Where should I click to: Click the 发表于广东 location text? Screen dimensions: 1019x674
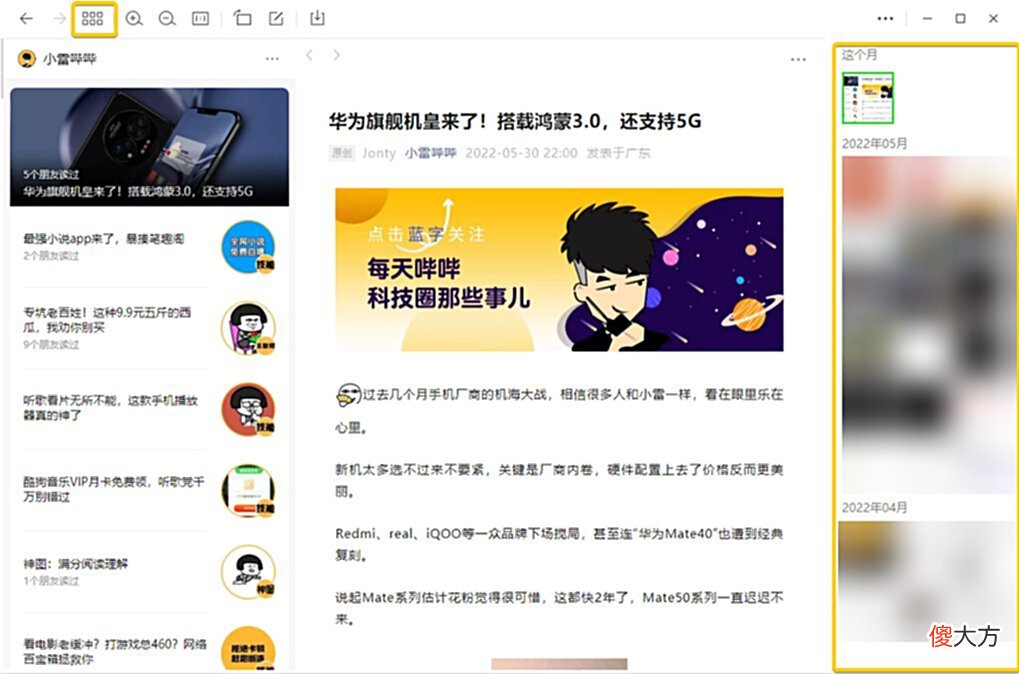click(x=618, y=153)
